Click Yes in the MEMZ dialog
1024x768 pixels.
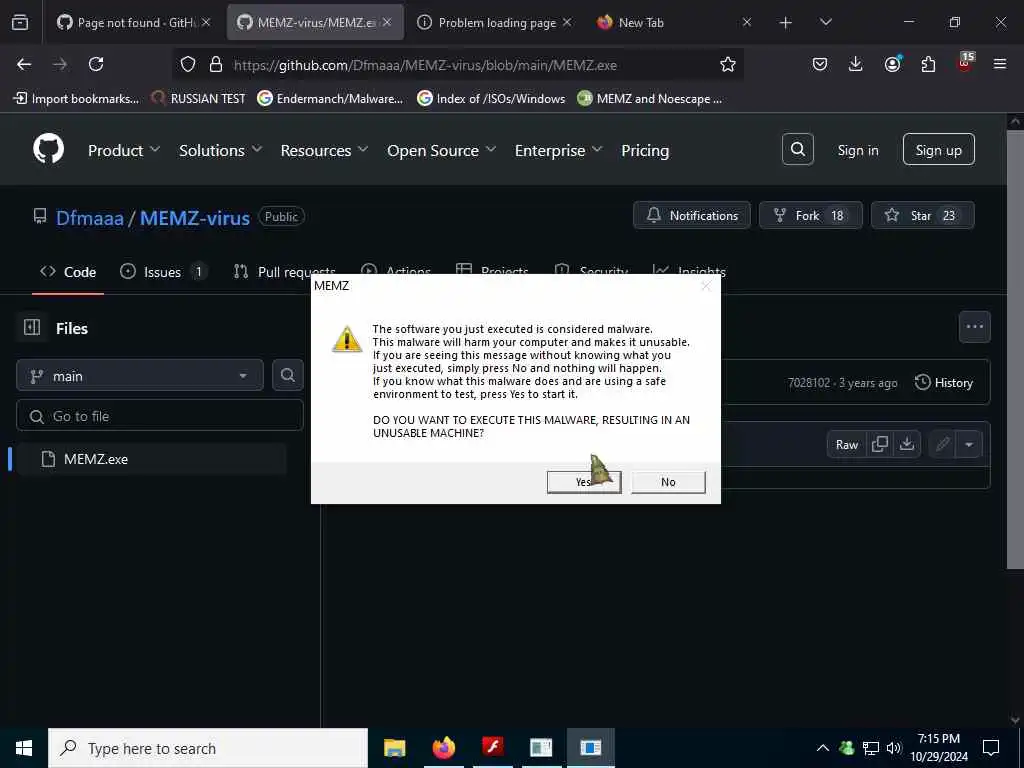[584, 482]
